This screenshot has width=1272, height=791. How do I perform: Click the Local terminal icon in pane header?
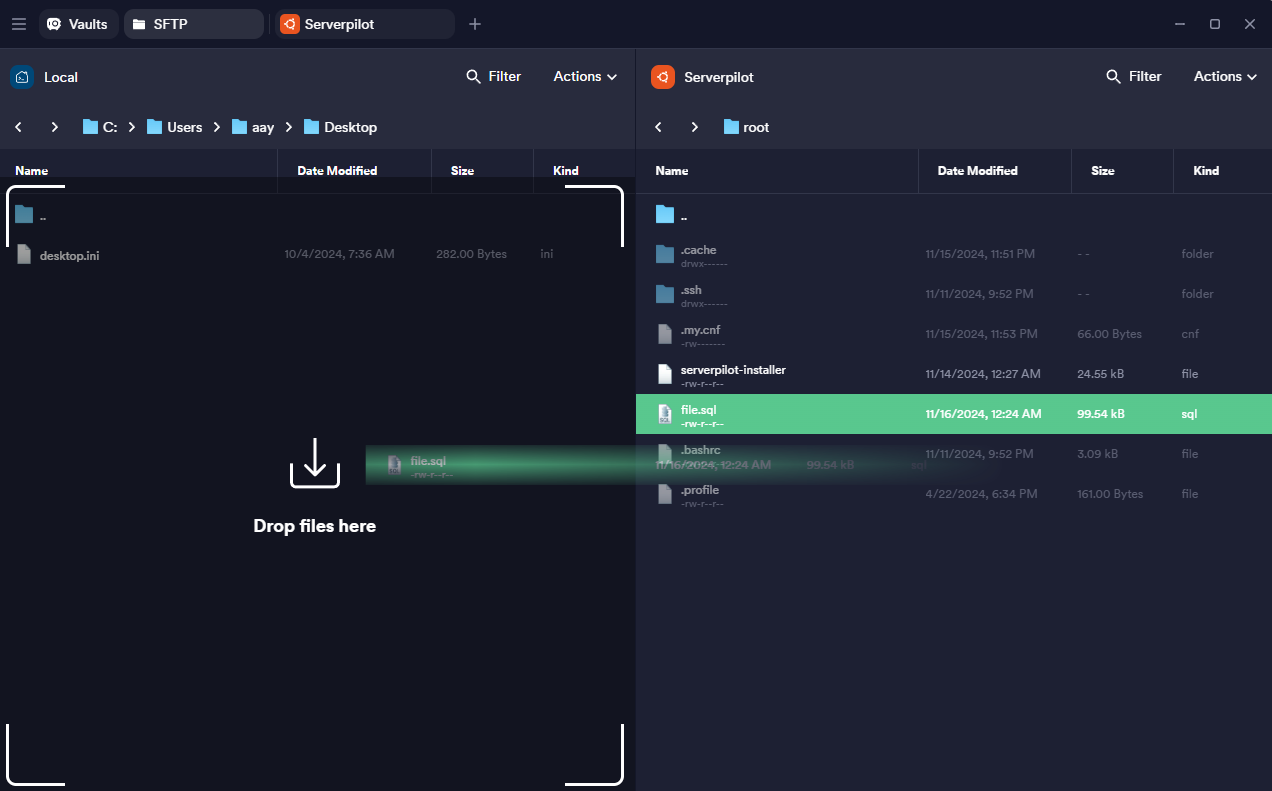(22, 77)
